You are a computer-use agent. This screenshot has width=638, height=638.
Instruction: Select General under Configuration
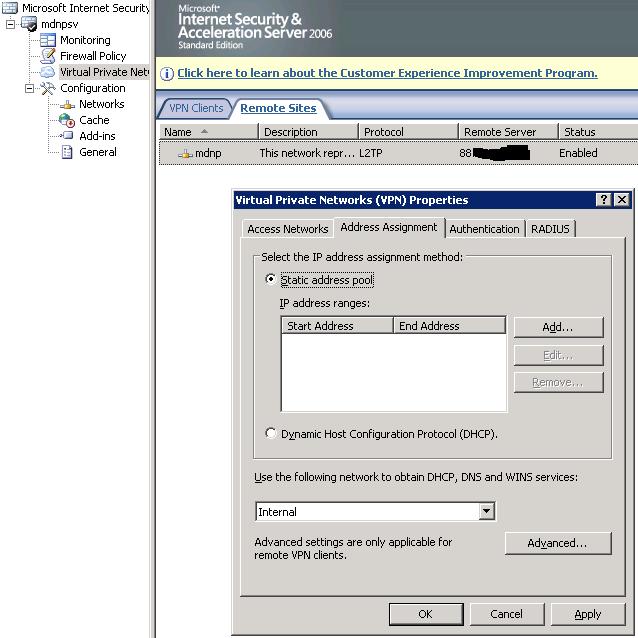(98, 152)
